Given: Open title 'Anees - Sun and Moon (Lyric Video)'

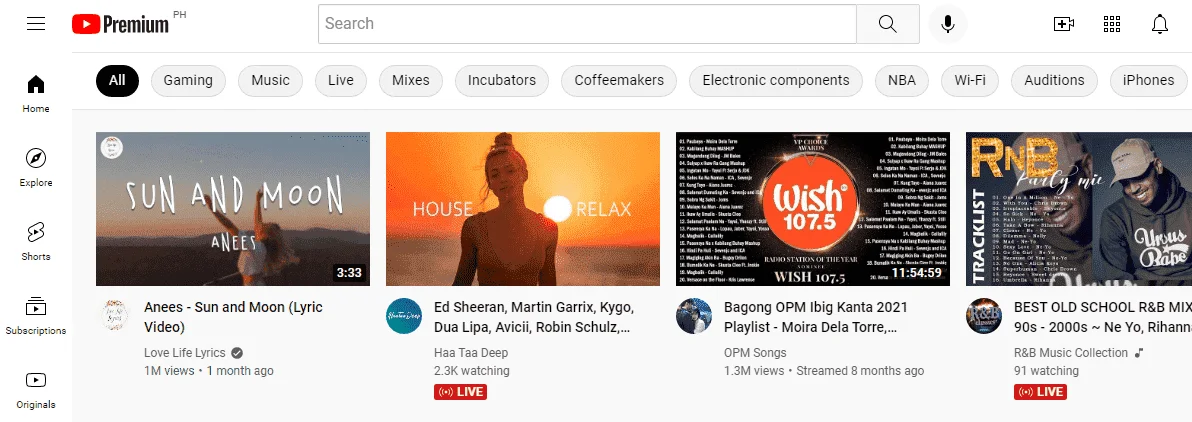Looking at the screenshot, I should pos(233,317).
